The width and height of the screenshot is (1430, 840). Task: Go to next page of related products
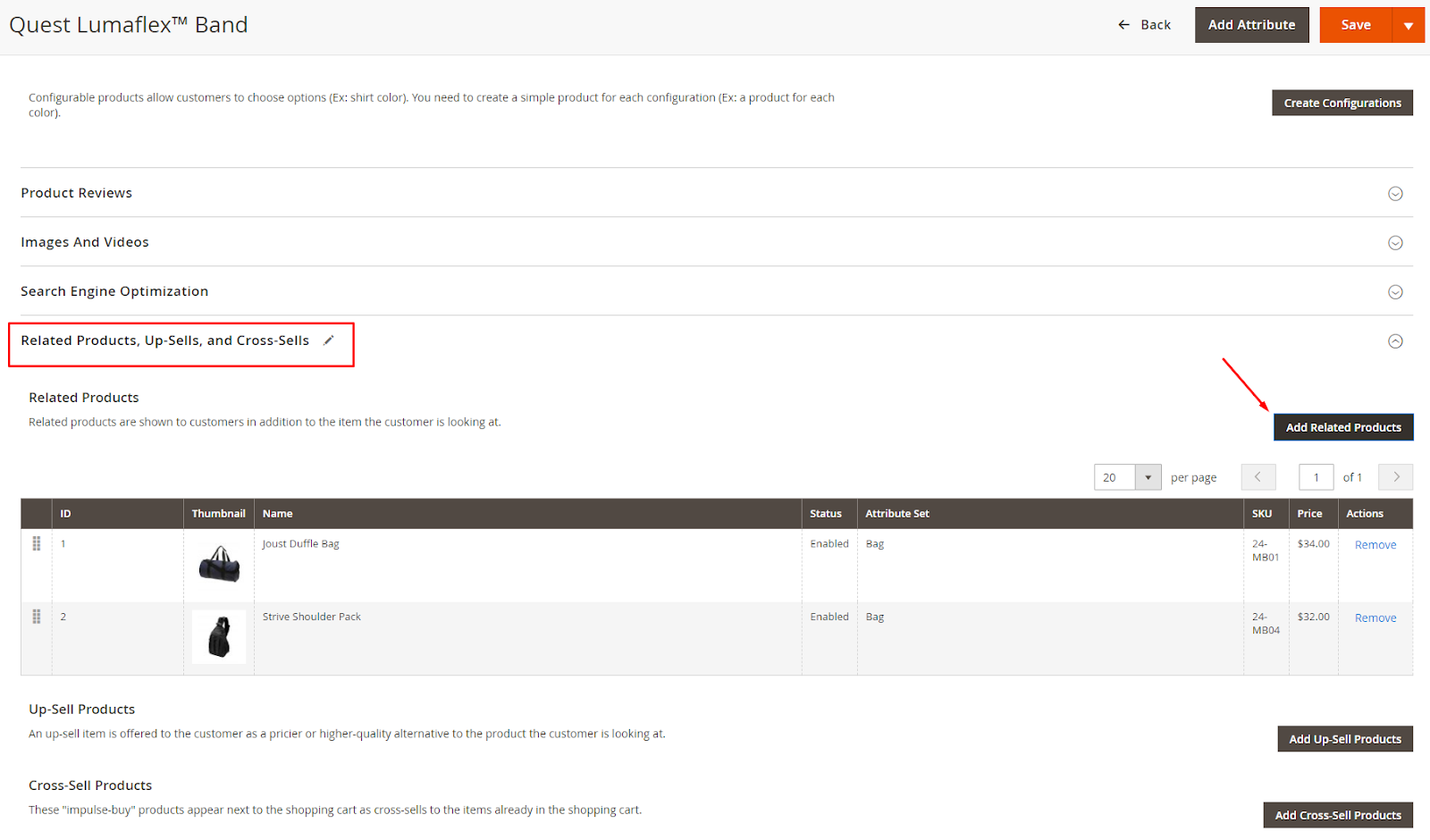pos(1395,477)
